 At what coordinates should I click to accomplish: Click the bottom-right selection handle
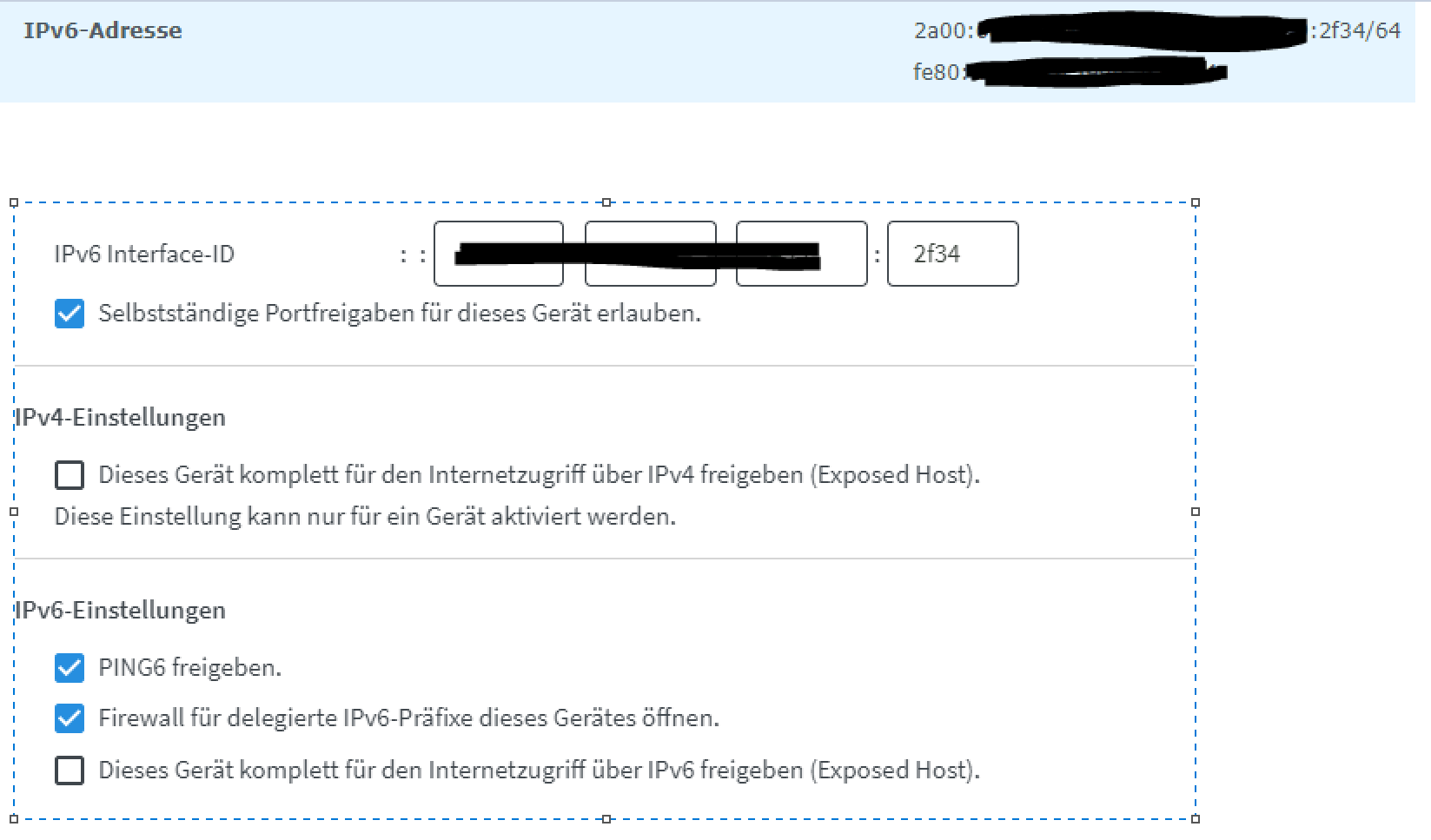click(1196, 818)
